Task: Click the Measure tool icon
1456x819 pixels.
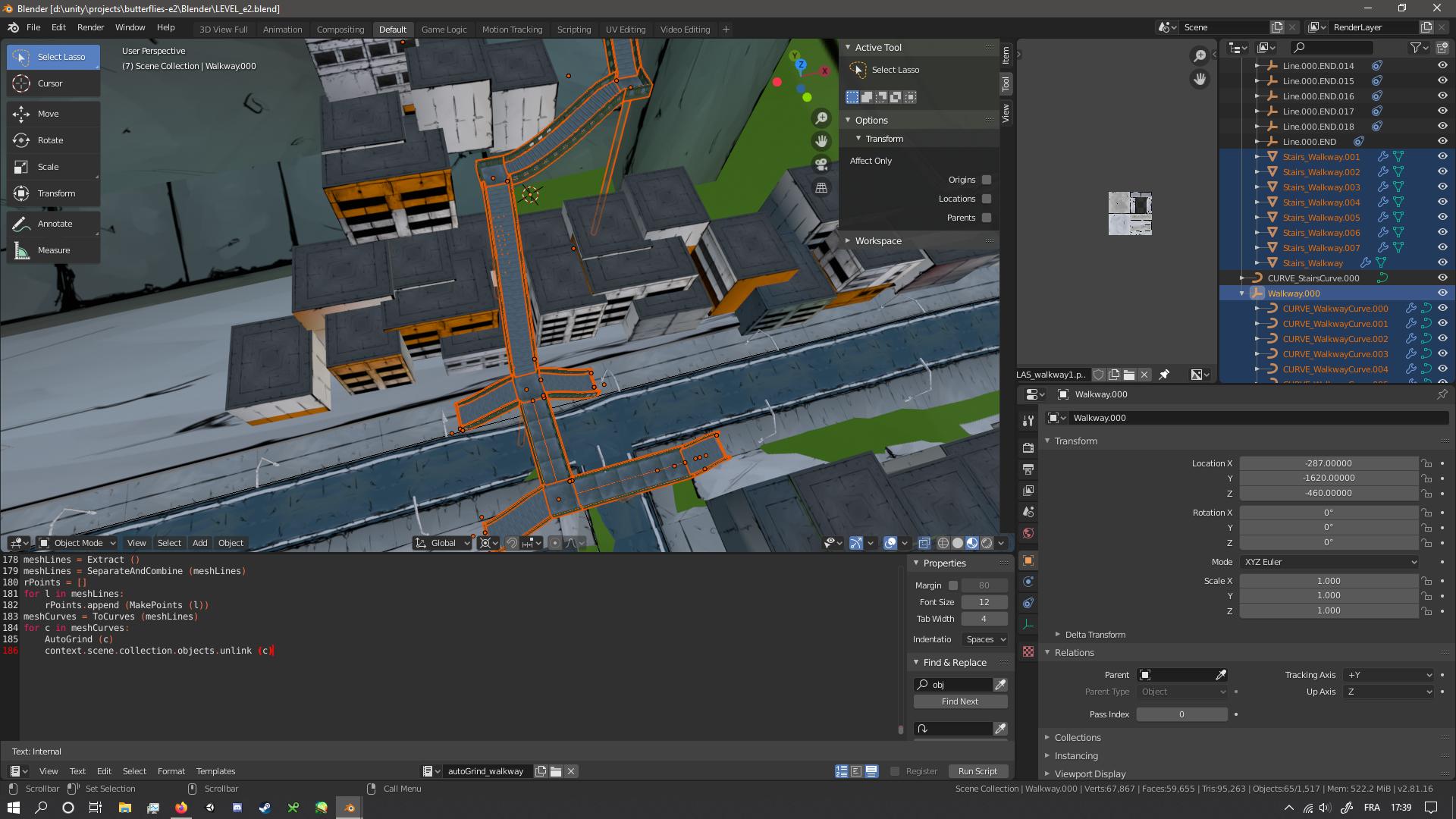Action: click(21, 249)
